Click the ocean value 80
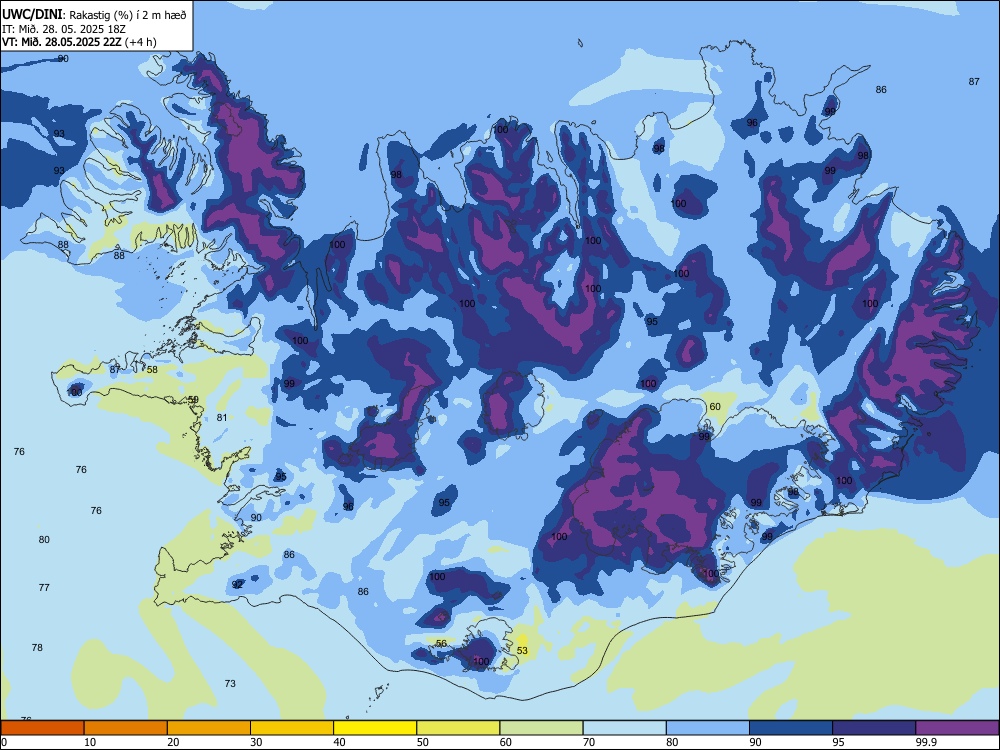Viewport: 1000px width, 750px height. coord(44,540)
